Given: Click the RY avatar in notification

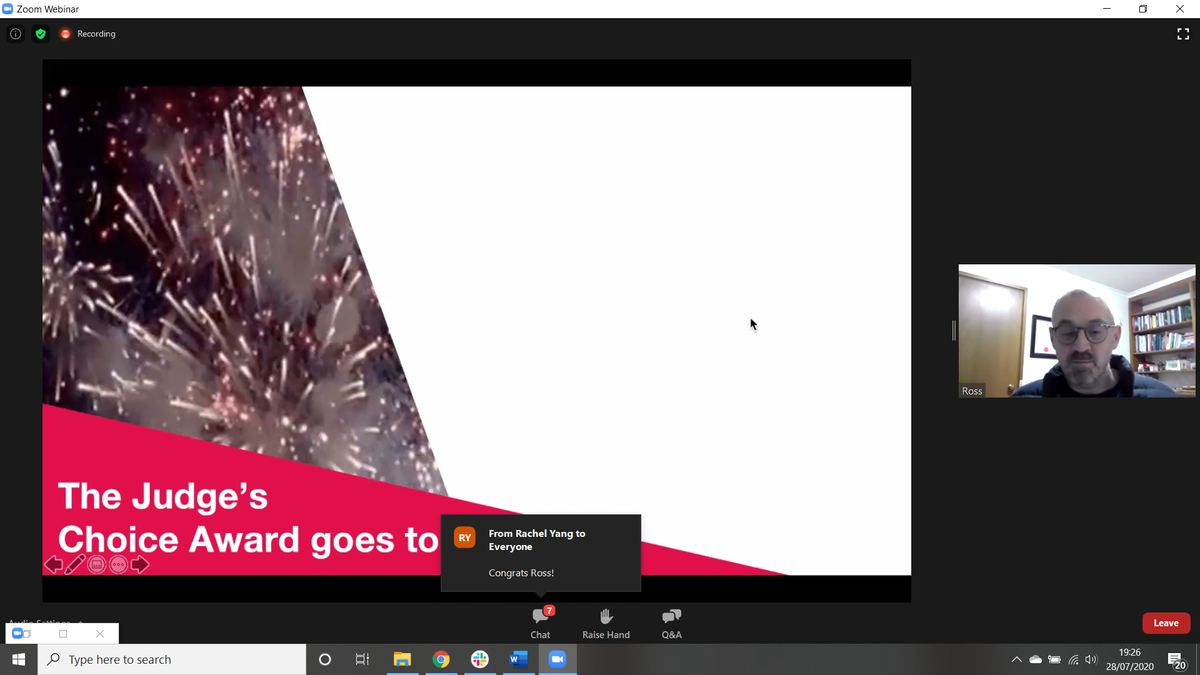Looking at the screenshot, I should pos(465,538).
